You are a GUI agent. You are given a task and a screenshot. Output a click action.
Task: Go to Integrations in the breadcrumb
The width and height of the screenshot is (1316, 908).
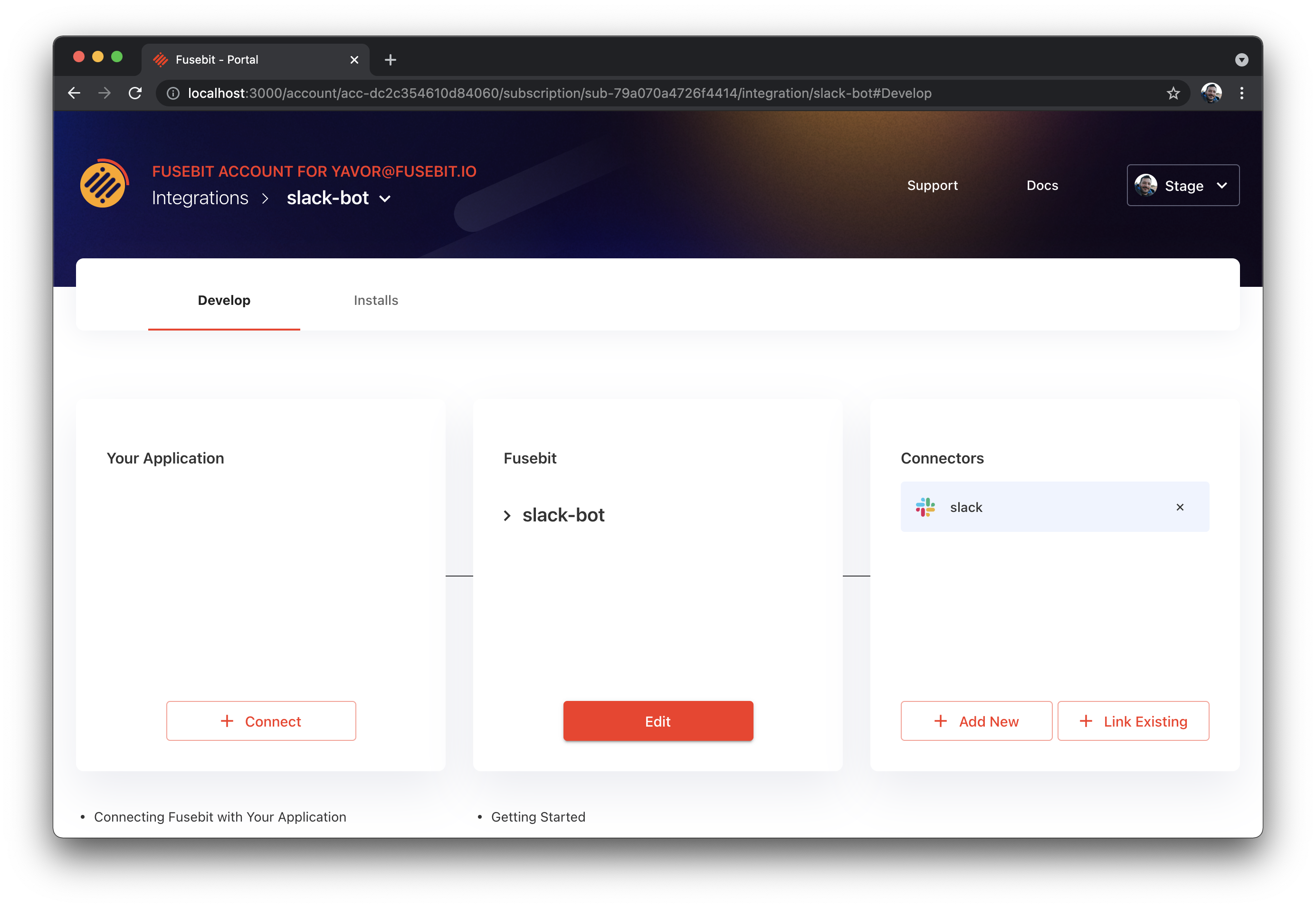click(x=200, y=198)
